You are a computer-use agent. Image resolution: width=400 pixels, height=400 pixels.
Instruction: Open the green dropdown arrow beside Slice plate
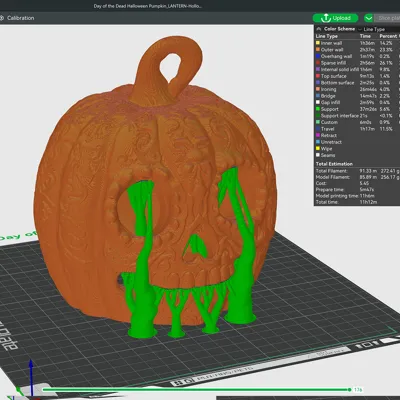[368, 18]
